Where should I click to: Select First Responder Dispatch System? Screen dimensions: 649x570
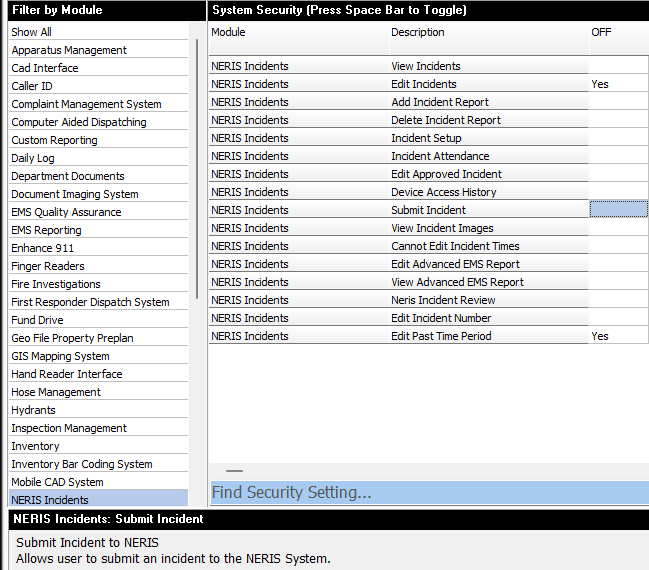[x=99, y=302]
